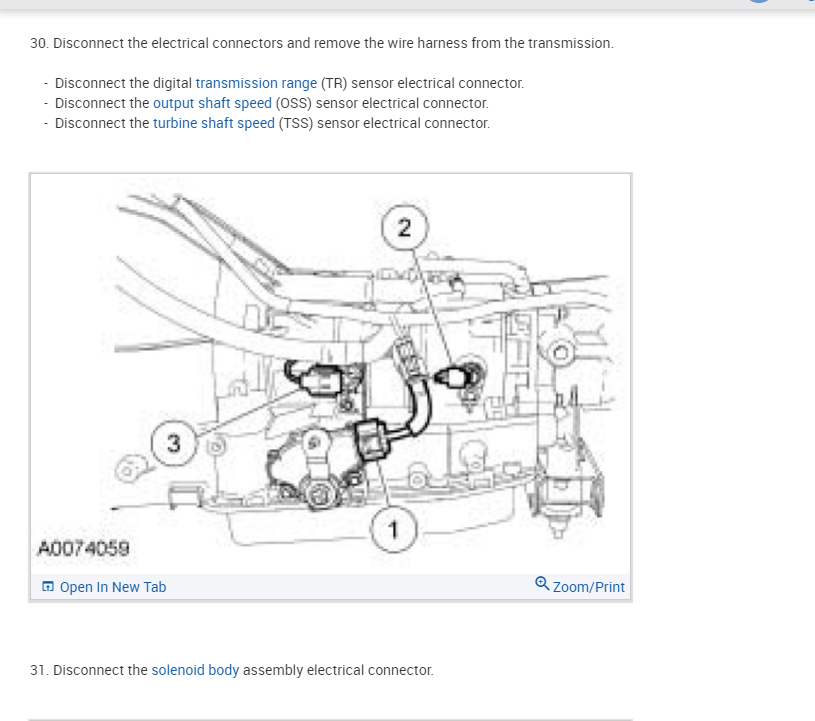
Task: Open the solenoid body link
Action: [x=195, y=670]
